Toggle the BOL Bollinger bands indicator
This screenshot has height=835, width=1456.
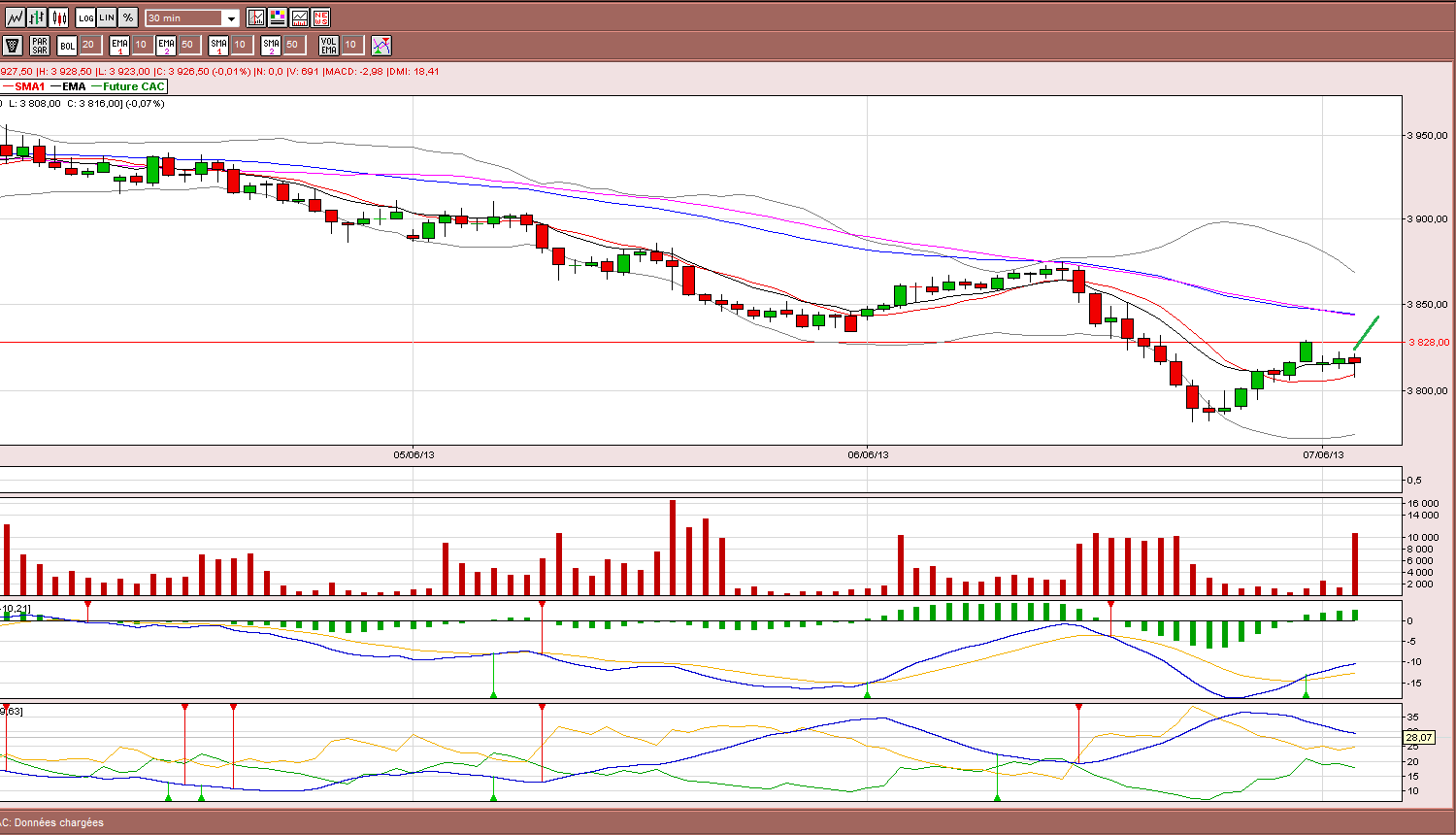tap(67, 45)
